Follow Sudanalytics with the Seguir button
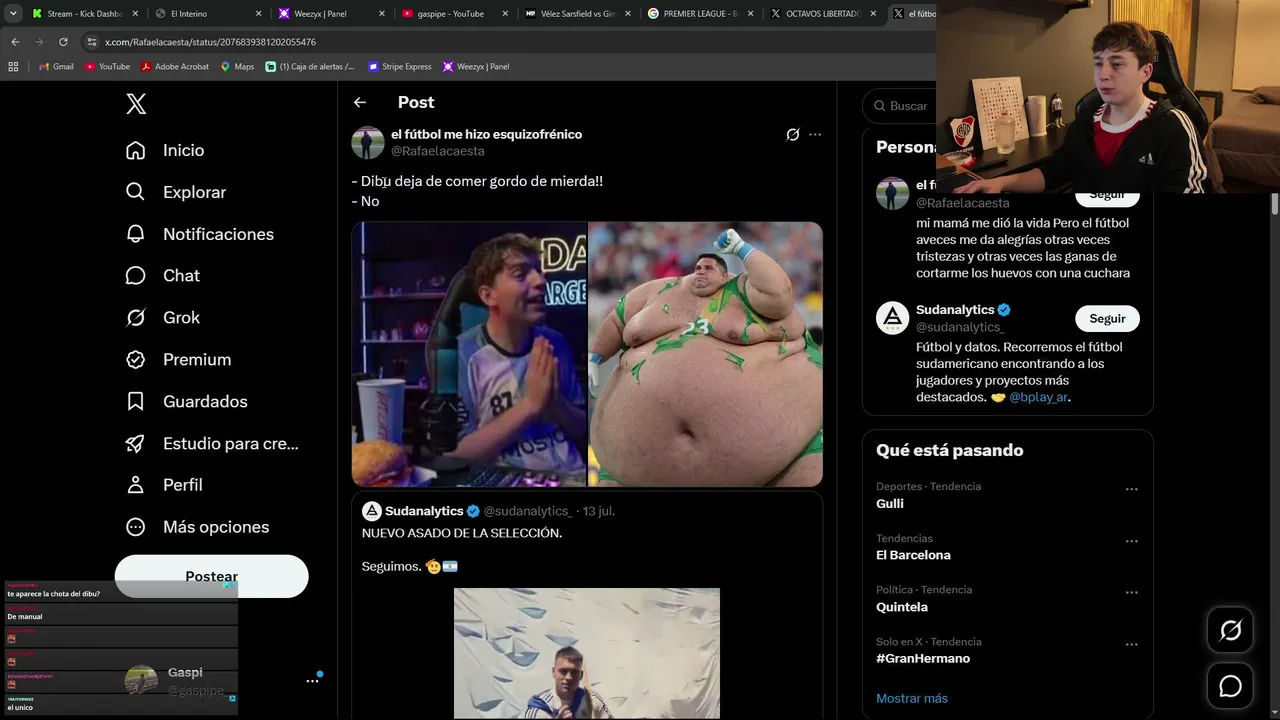The width and height of the screenshot is (1280, 720). pyautogui.click(x=1107, y=318)
